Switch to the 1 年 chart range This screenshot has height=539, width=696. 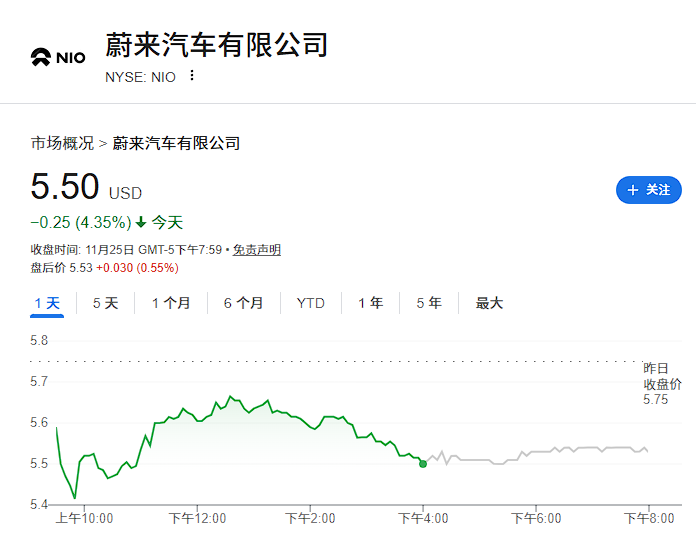point(371,303)
